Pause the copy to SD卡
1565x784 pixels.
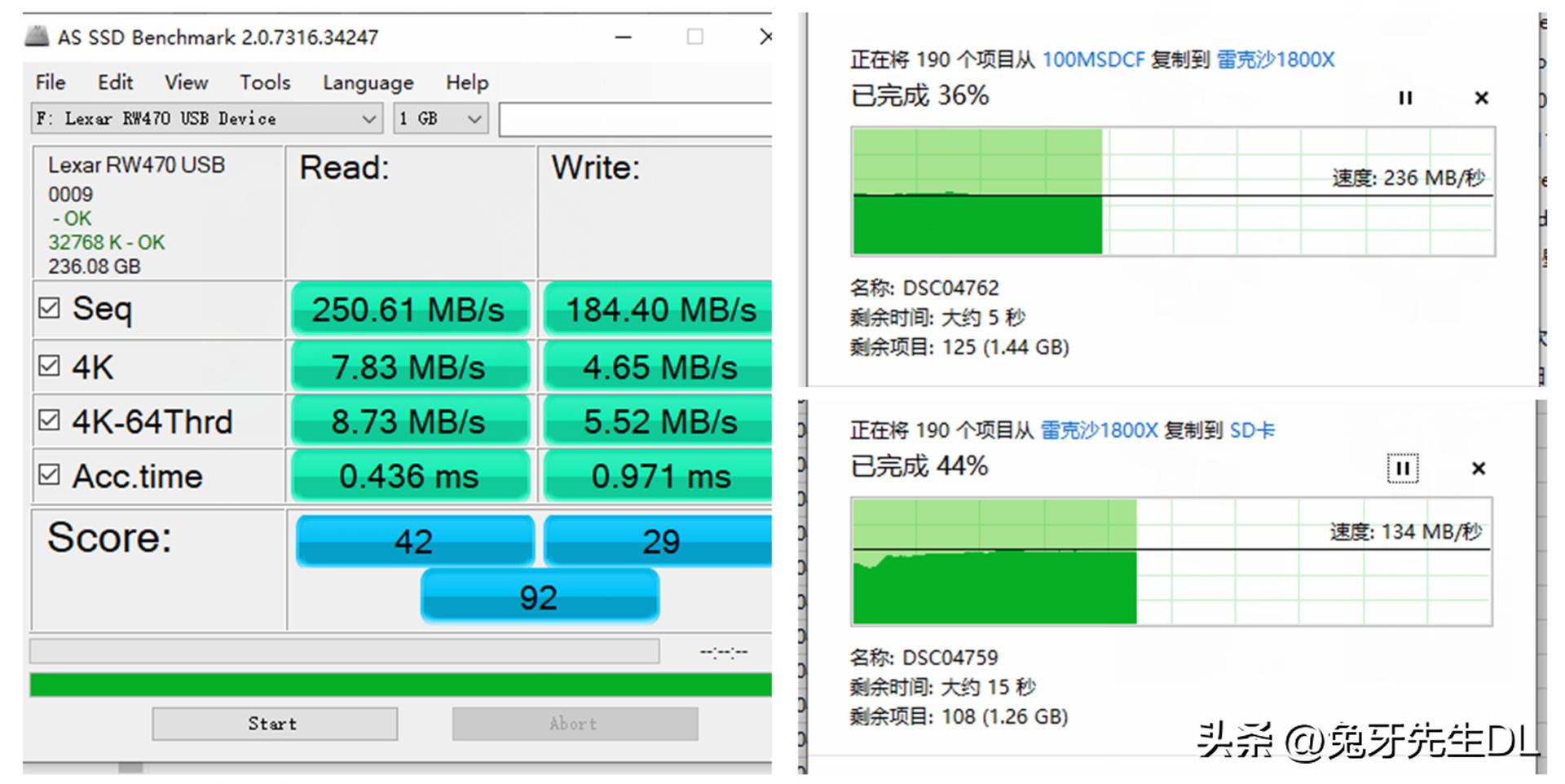coord(1402,469)
